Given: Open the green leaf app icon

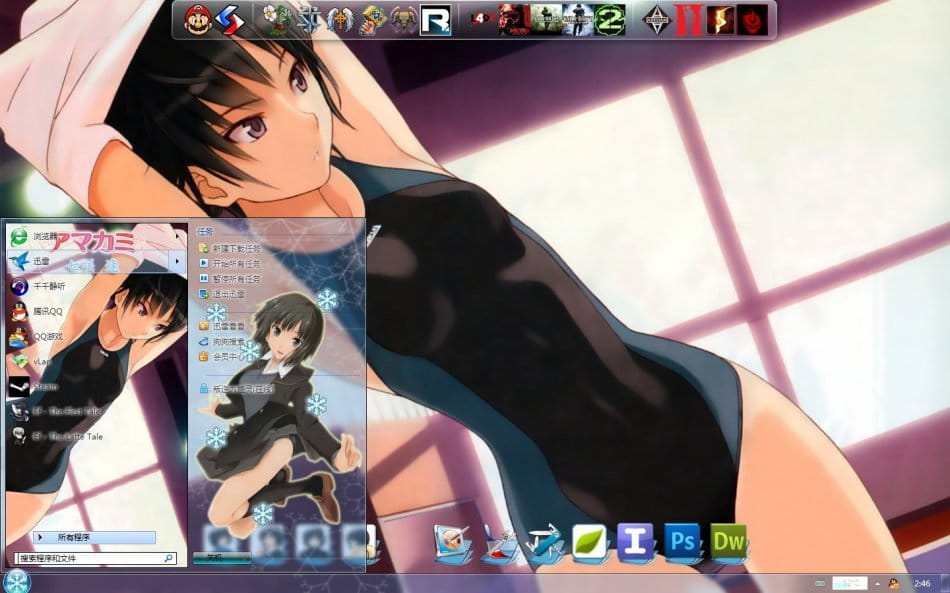Looking at the screenshot, I should pos(590,541).
